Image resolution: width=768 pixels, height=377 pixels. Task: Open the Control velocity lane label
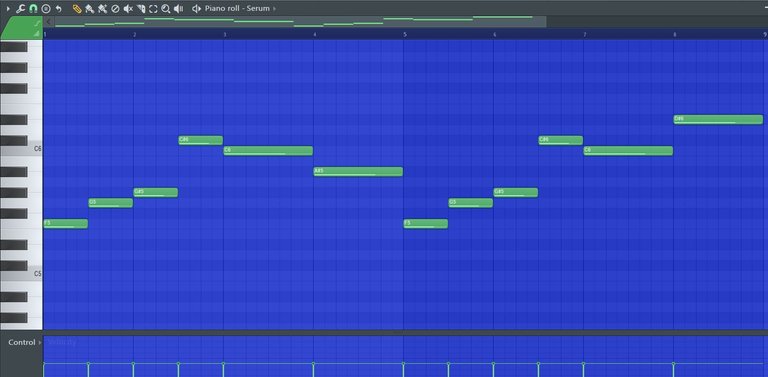[22, 342]
